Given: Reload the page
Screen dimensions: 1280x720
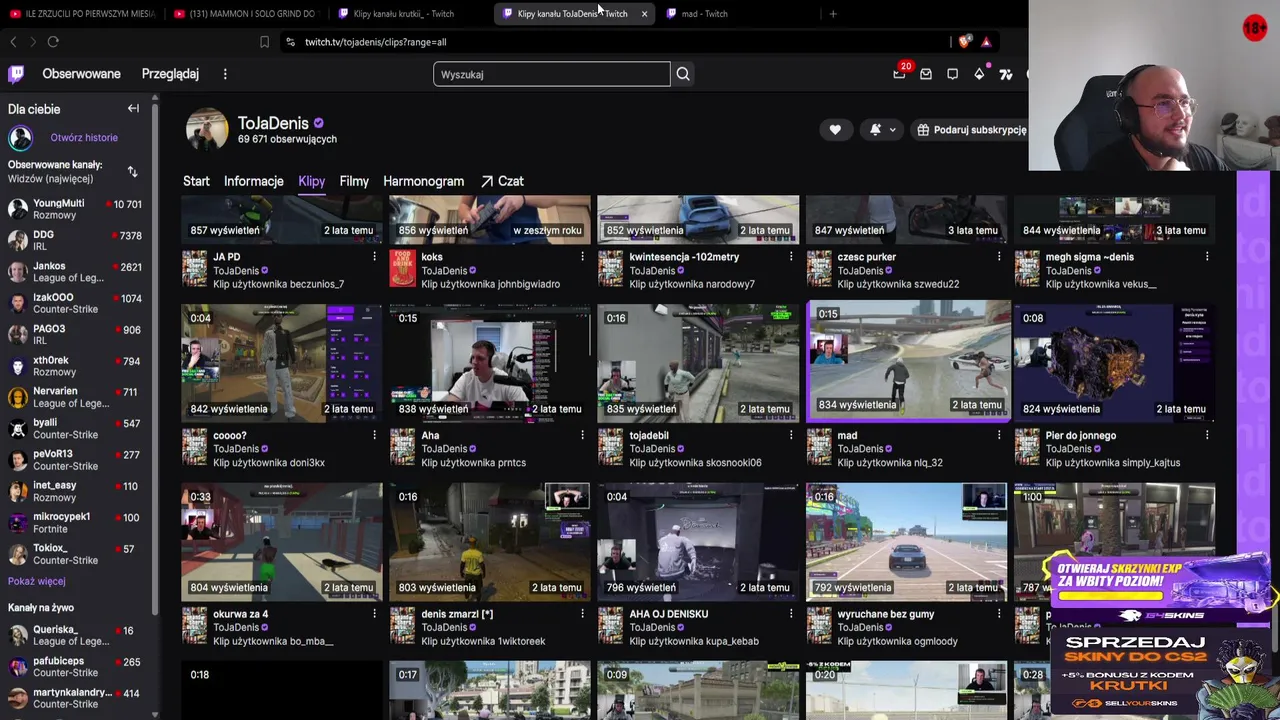Looking at the screenshot, I should [53, 42].
